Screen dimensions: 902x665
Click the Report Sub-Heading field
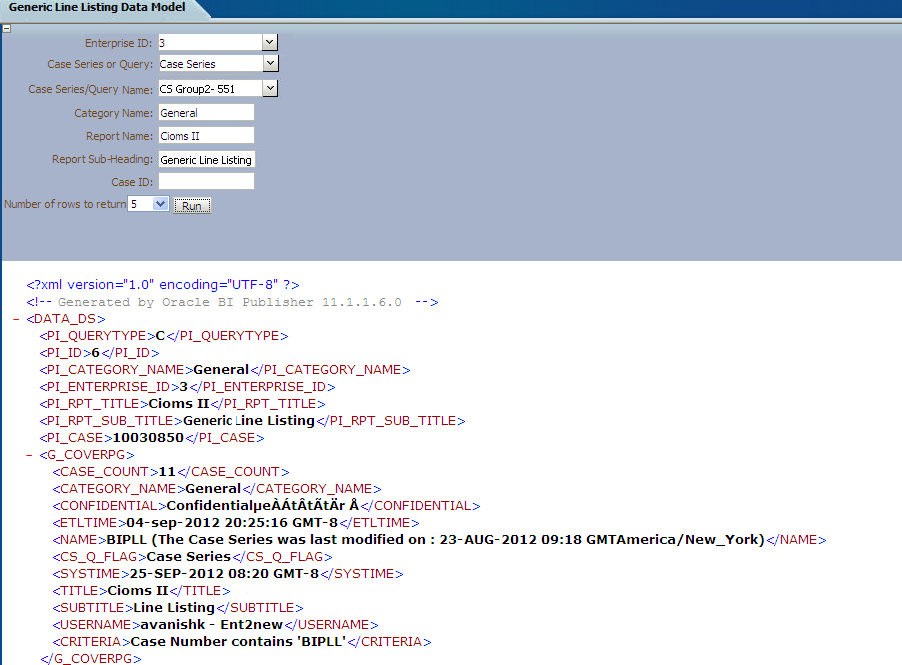205,159
